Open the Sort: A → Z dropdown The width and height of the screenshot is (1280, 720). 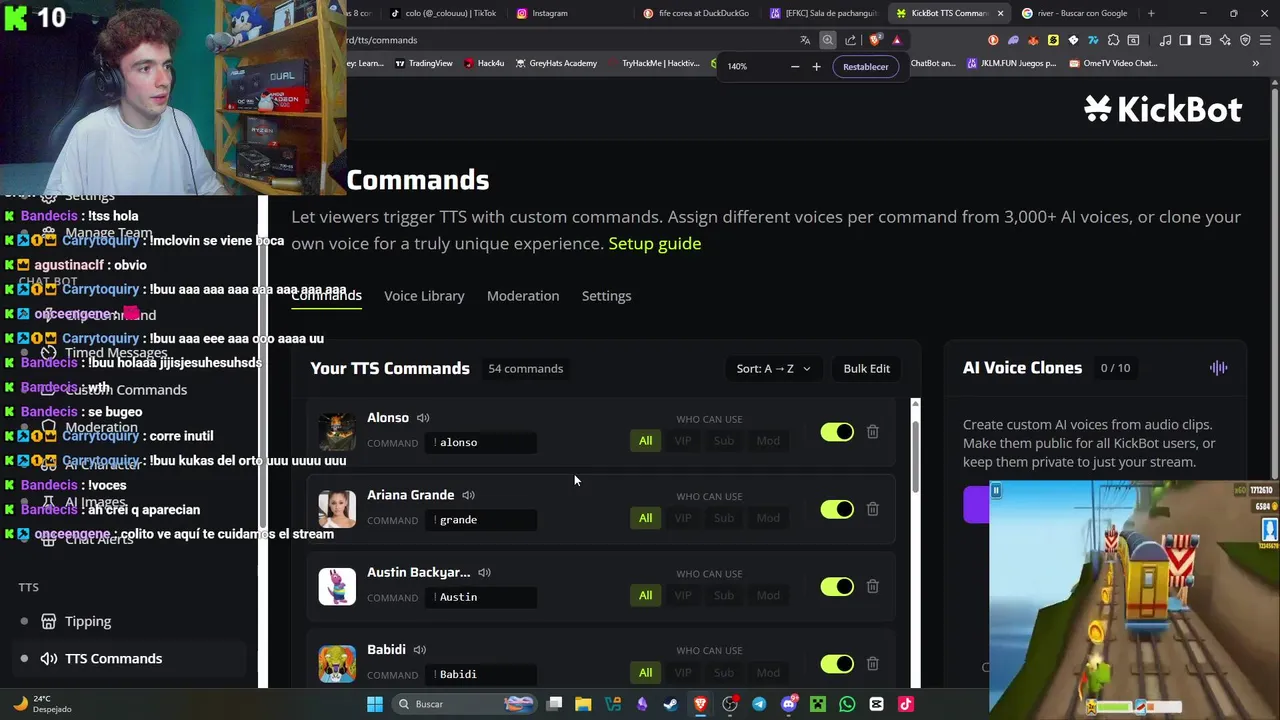coord(773,368)
